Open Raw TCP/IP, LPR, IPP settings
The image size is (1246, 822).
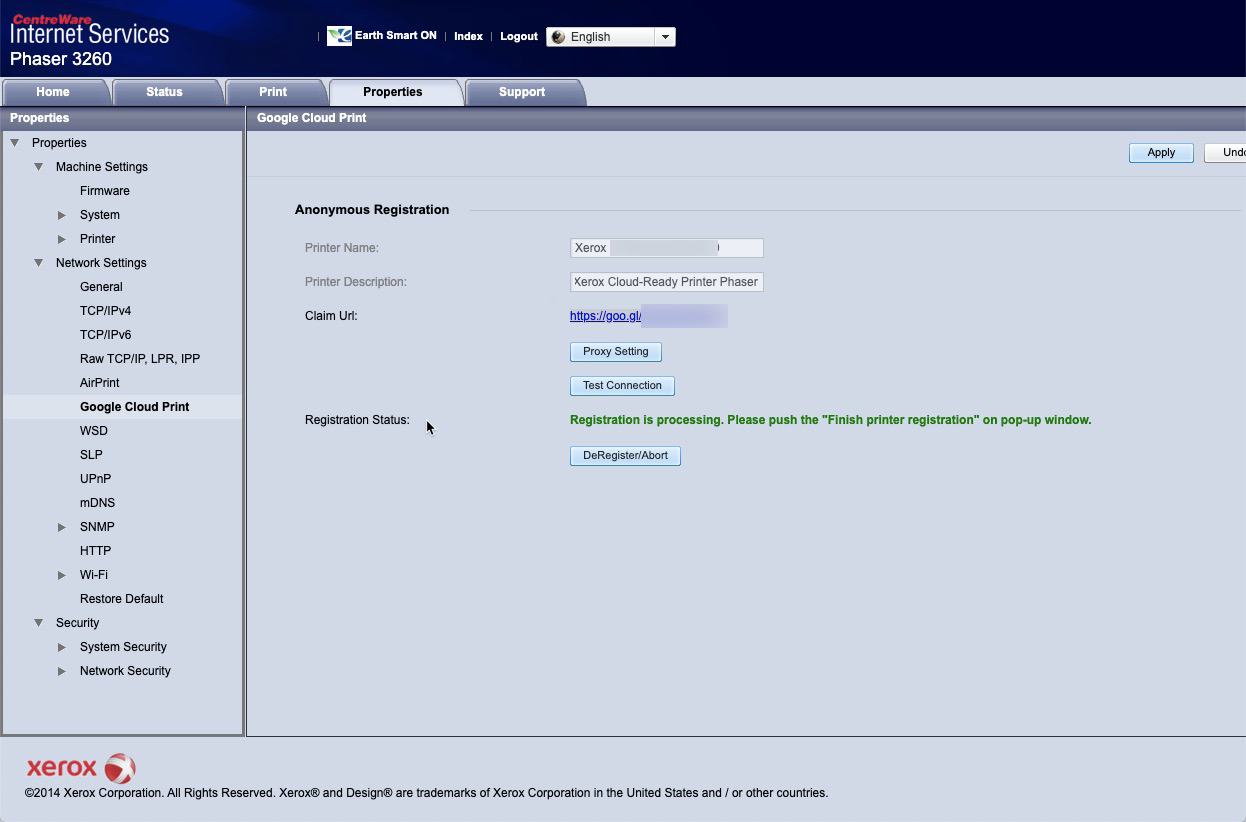coord(140,359)
